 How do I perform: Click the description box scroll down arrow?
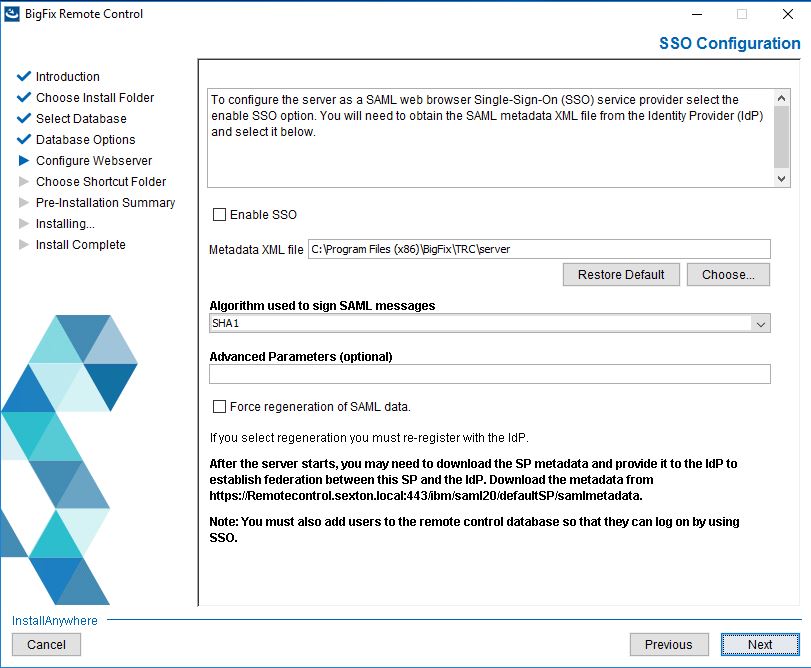(x=782, y=179)
